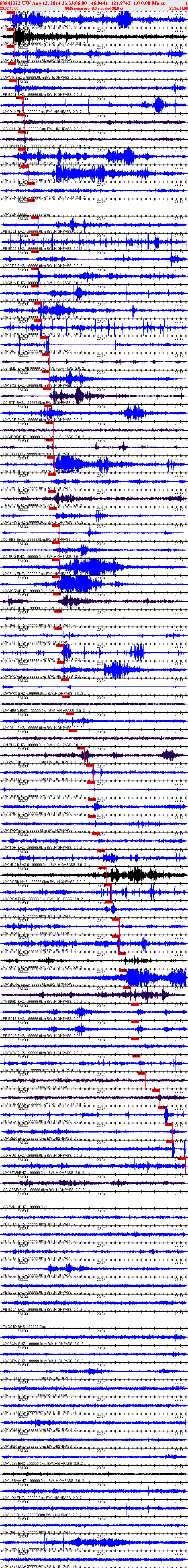Select the 'UW BEND EHZ 20 99999.0km' trace label

coord(27,215)
